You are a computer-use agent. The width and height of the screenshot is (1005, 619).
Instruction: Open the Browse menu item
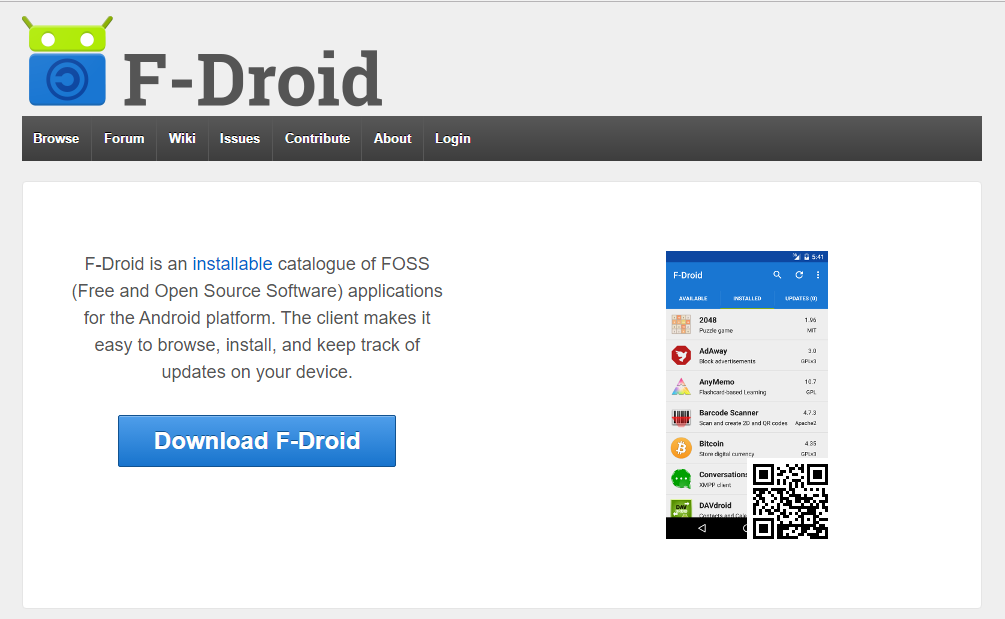tap(56, 138)
